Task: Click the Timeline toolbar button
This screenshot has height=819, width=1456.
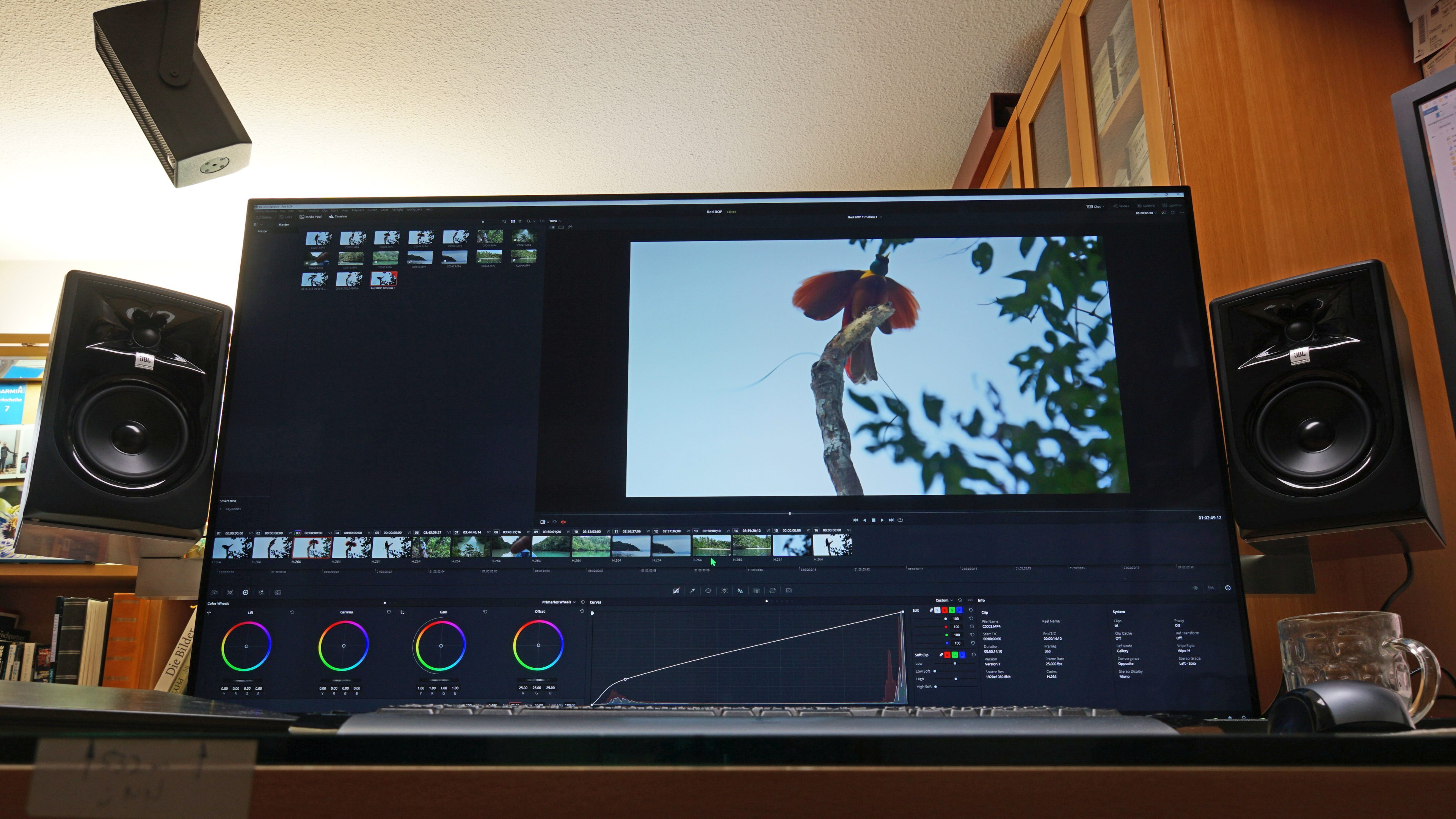Action: click(338, 217)
